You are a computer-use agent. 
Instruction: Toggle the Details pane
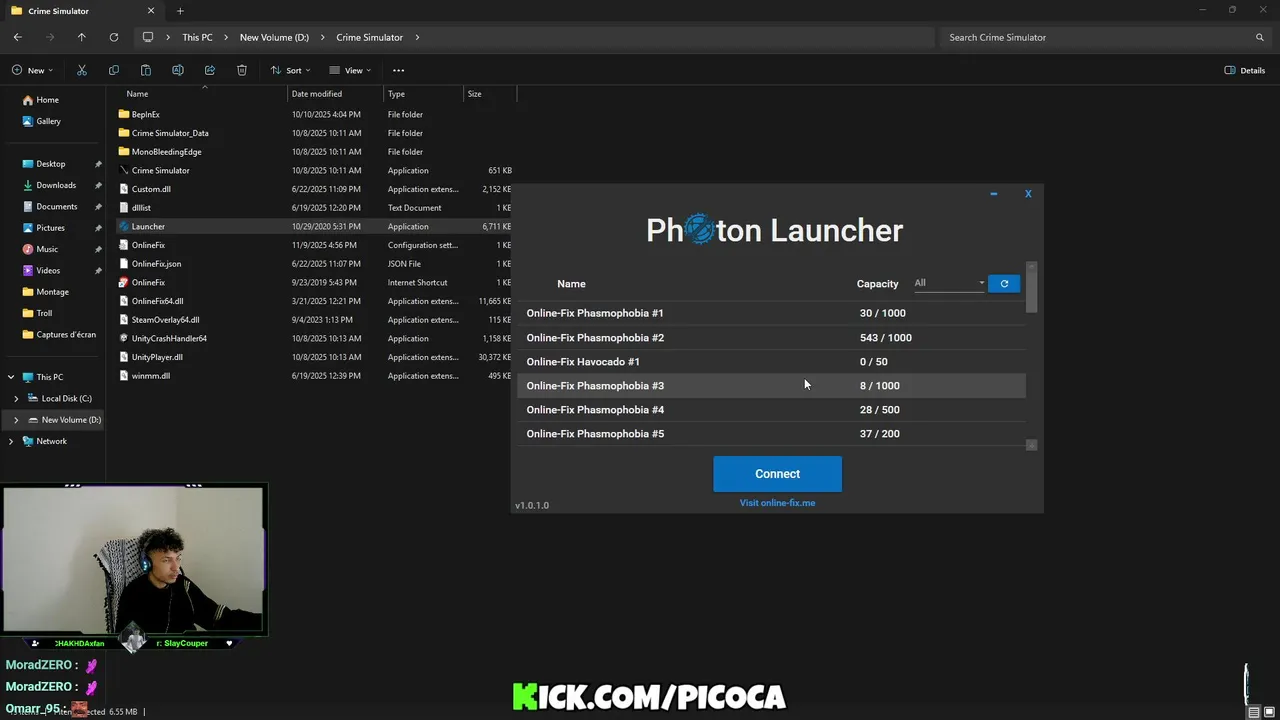click(x=1245, y=70)
